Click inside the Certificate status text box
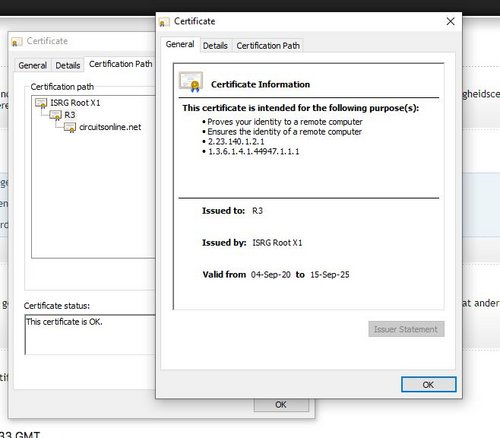Screen dimensions: 500x438 (90, 334)
